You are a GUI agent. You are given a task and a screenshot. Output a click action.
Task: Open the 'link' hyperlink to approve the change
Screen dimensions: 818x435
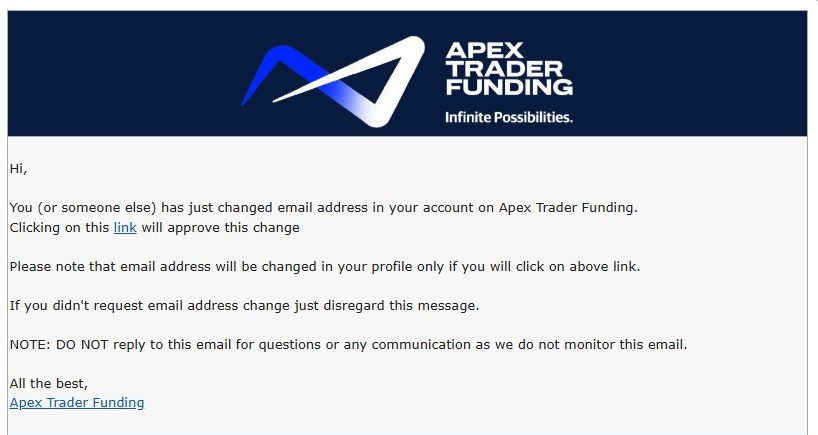[x=125, y=228]
